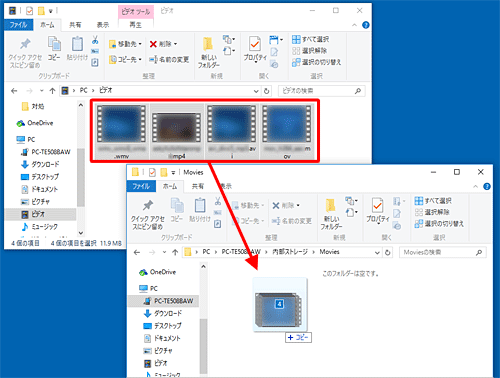Select Desktop in Video window sidebar
Image resolution: width=500 pixels, height=378 pixels.
click(x=40, y=177)
